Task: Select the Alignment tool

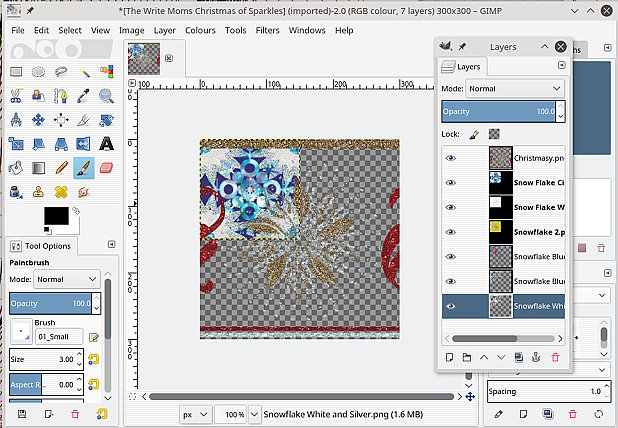Action: click(x=61, y=120)
